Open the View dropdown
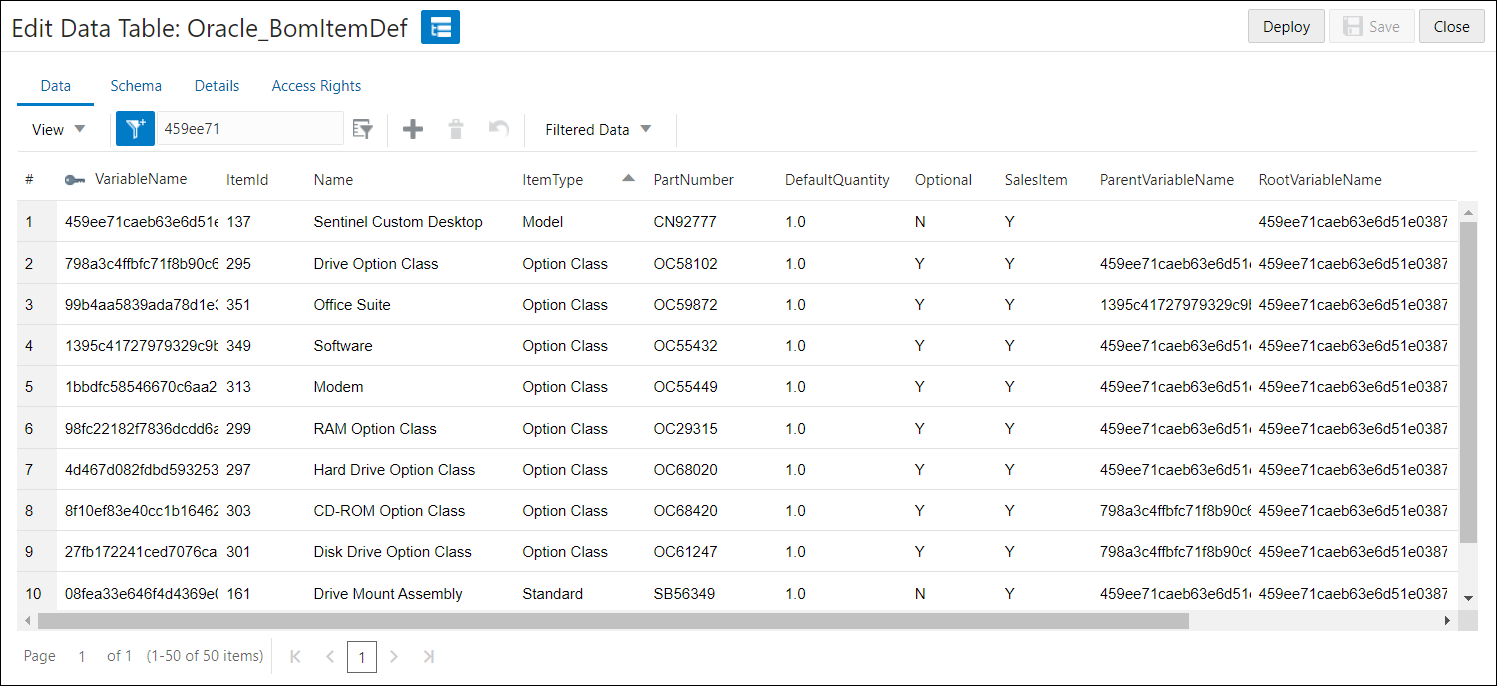This screenshot has width=1497, height=686. 57,129
